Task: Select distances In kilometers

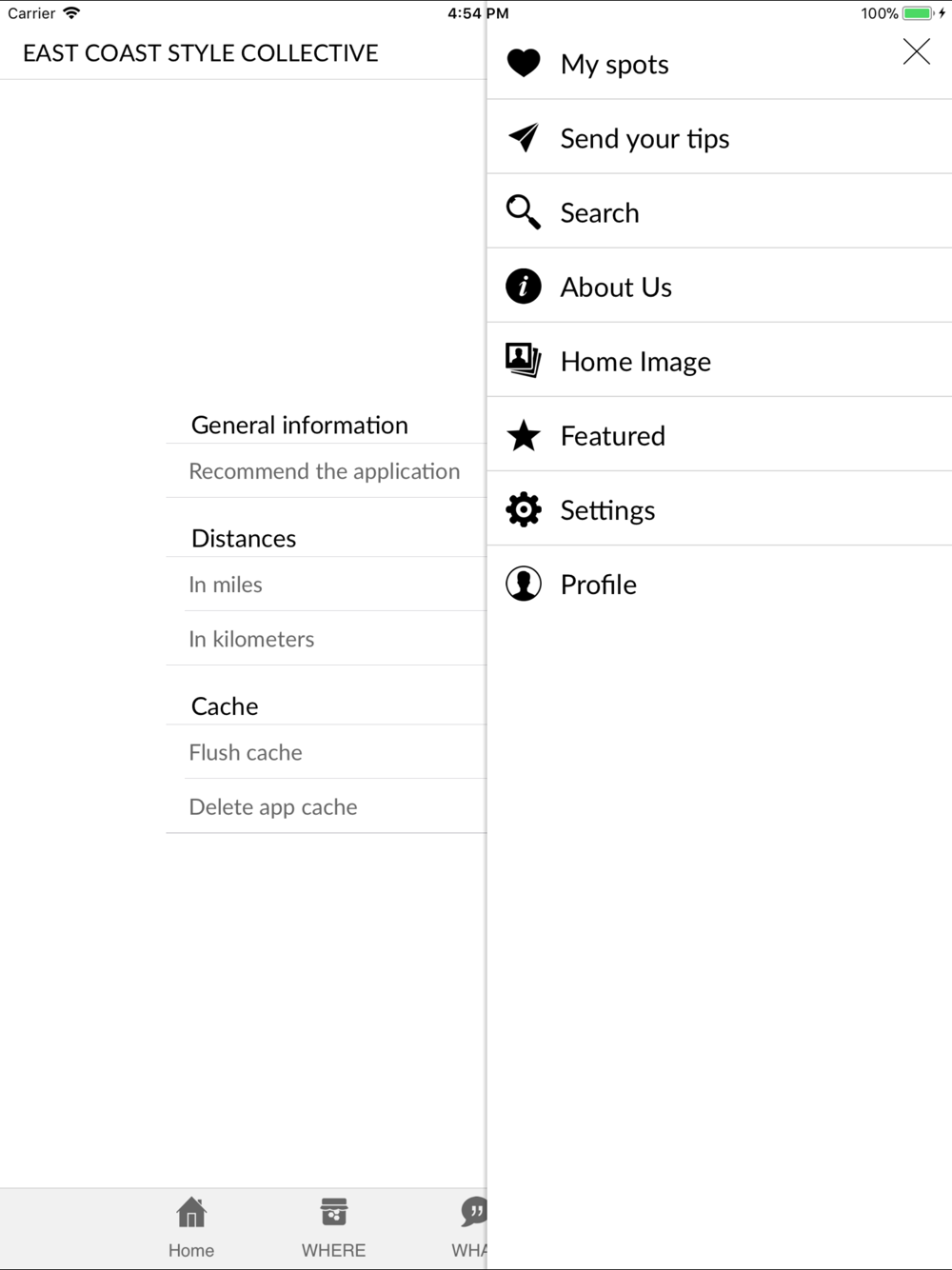Action: click(327, 639)
